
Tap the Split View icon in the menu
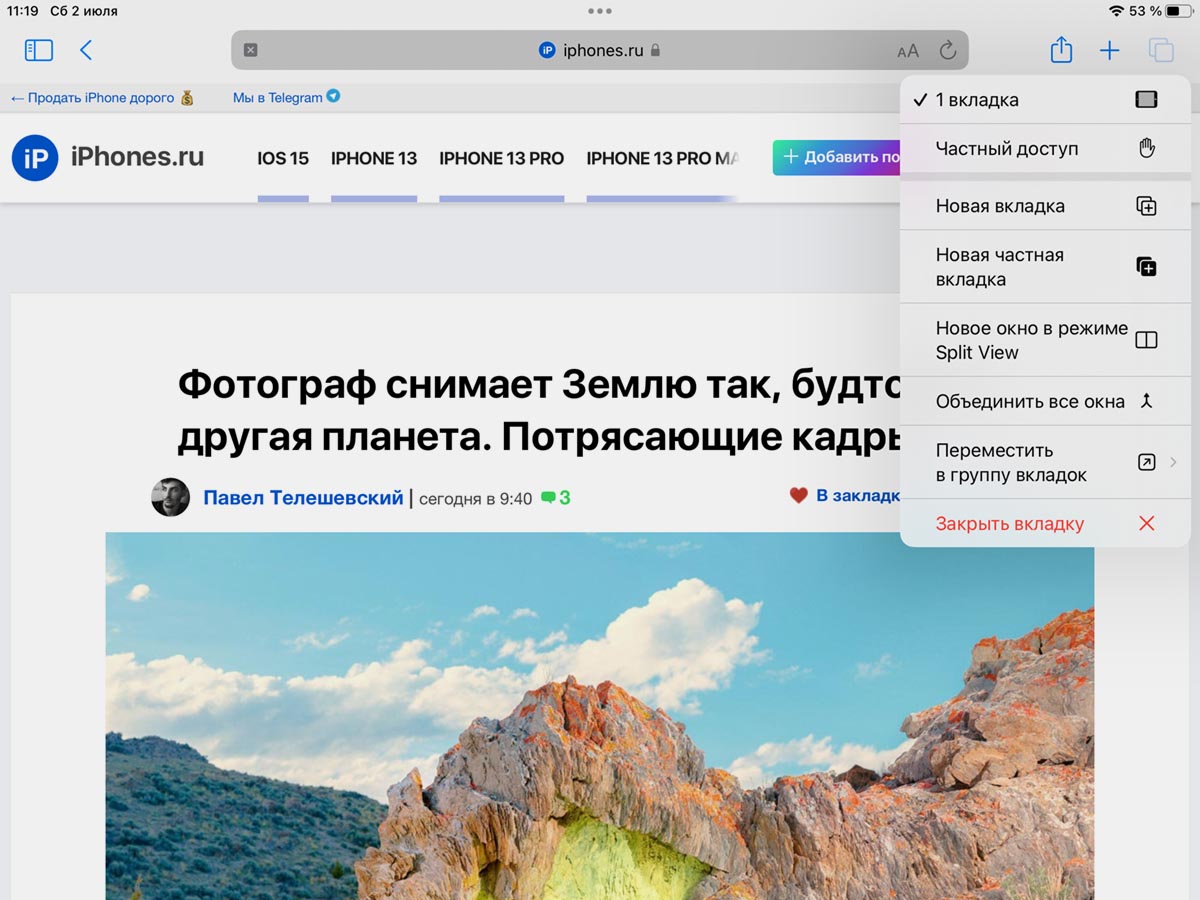(1147, 340)
